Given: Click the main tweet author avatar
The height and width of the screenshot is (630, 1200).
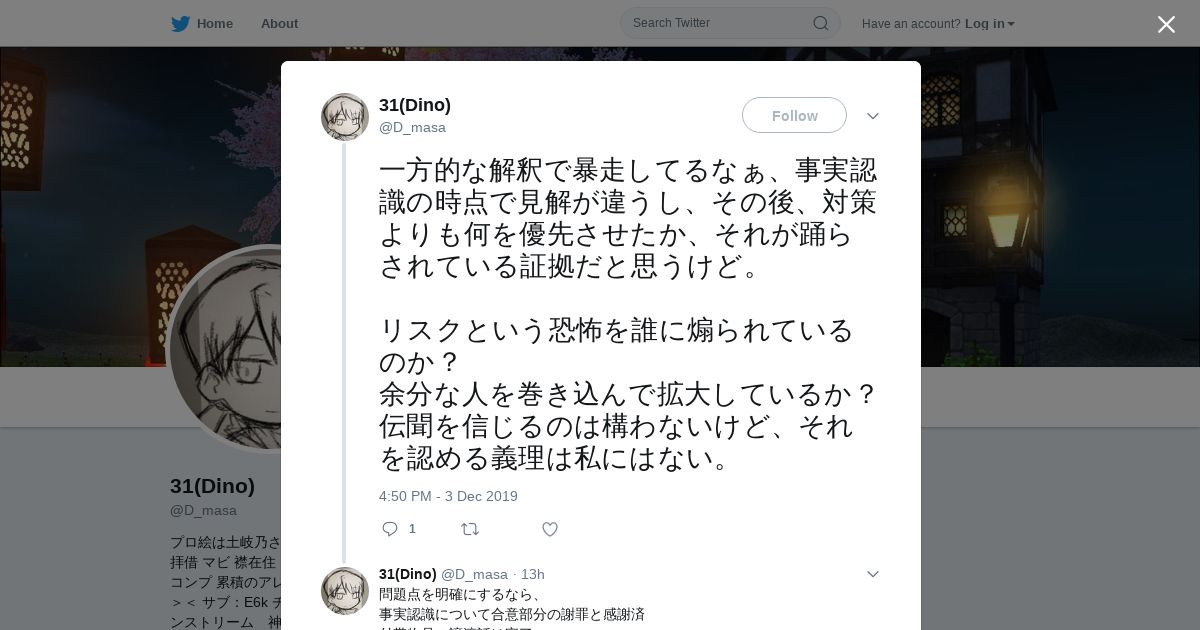Looking at the screenshot, I should [345, 117].
